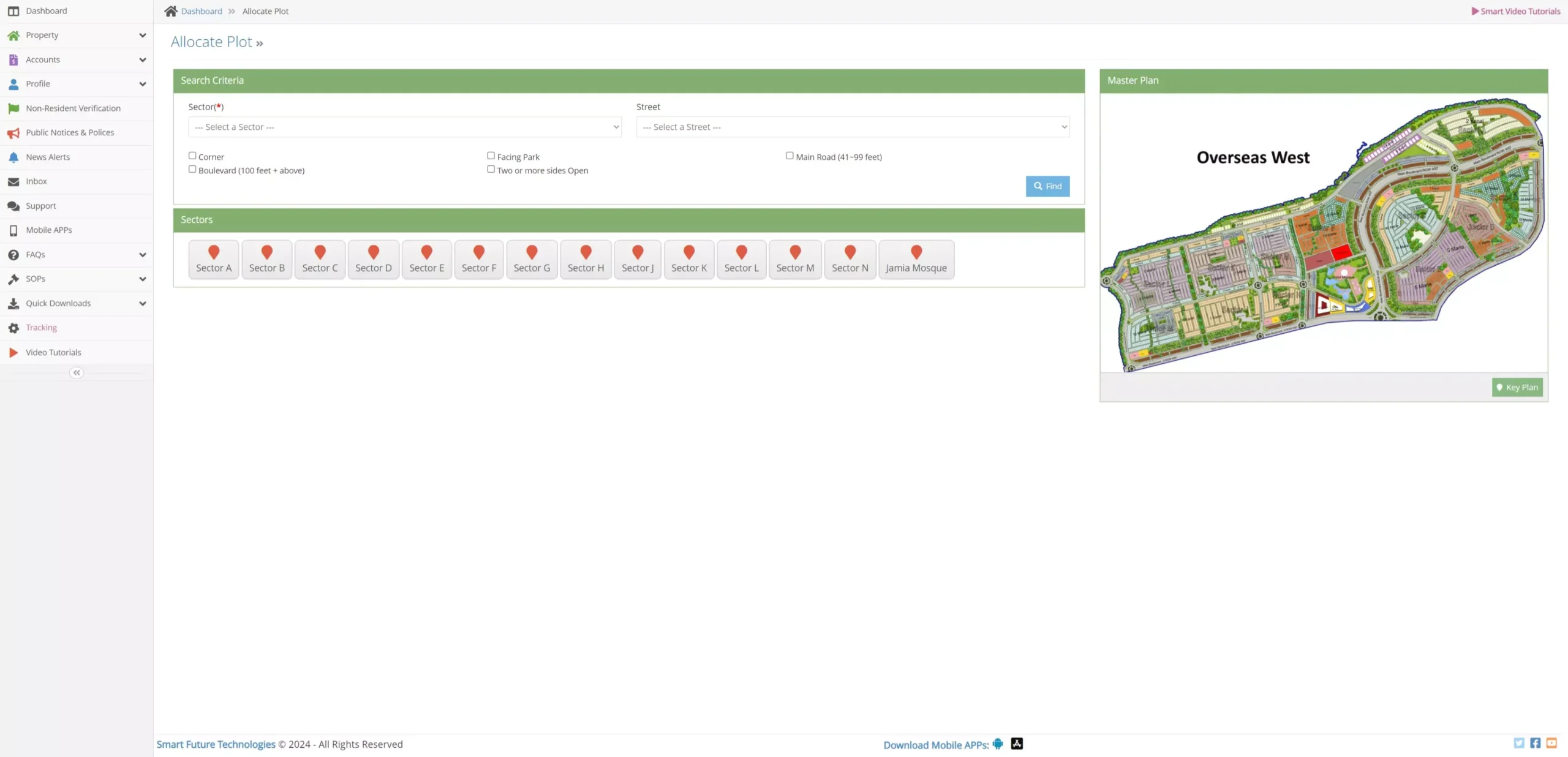Select the SOPs menu item

pos(76,278)
